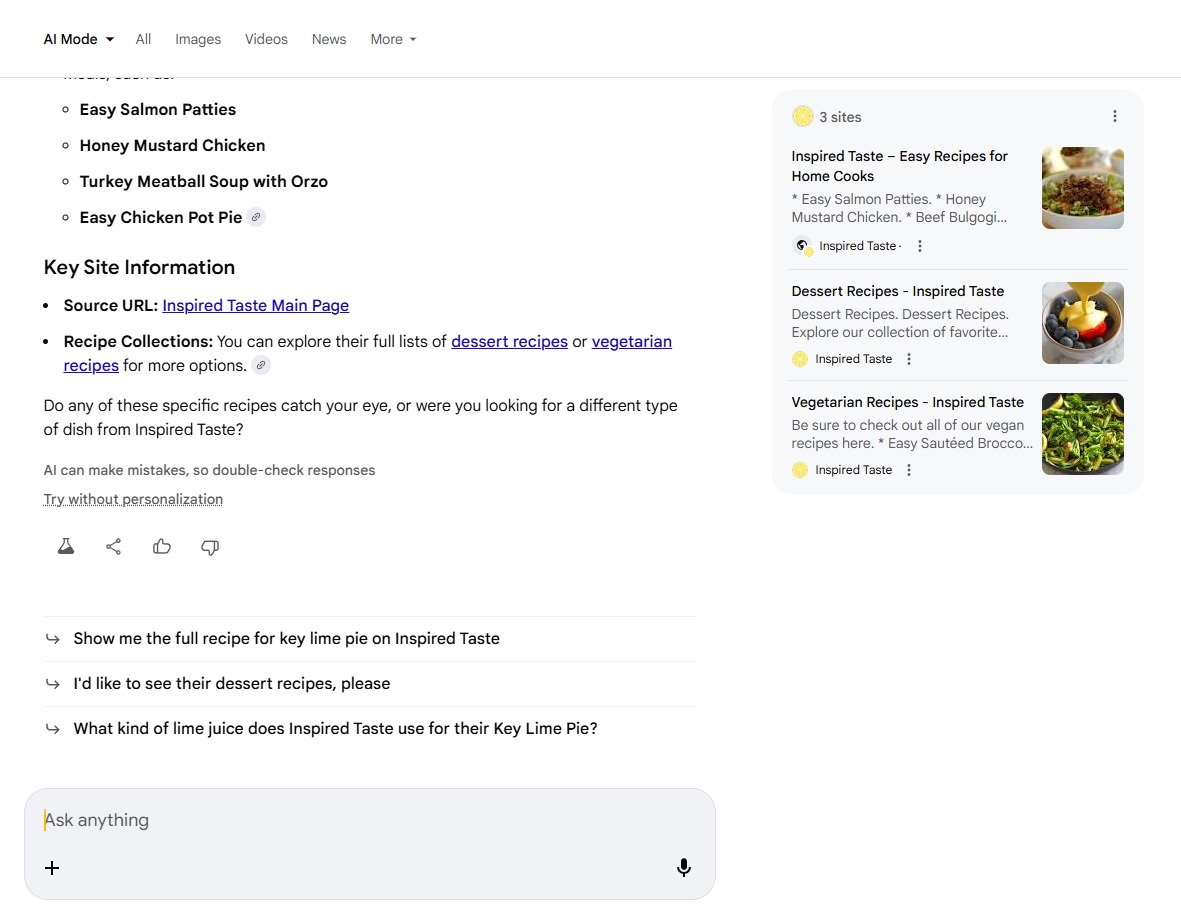Open link icon beside Easy Chicken Pot Pie
Screen dimensions: 1181x919
(257, 217)
